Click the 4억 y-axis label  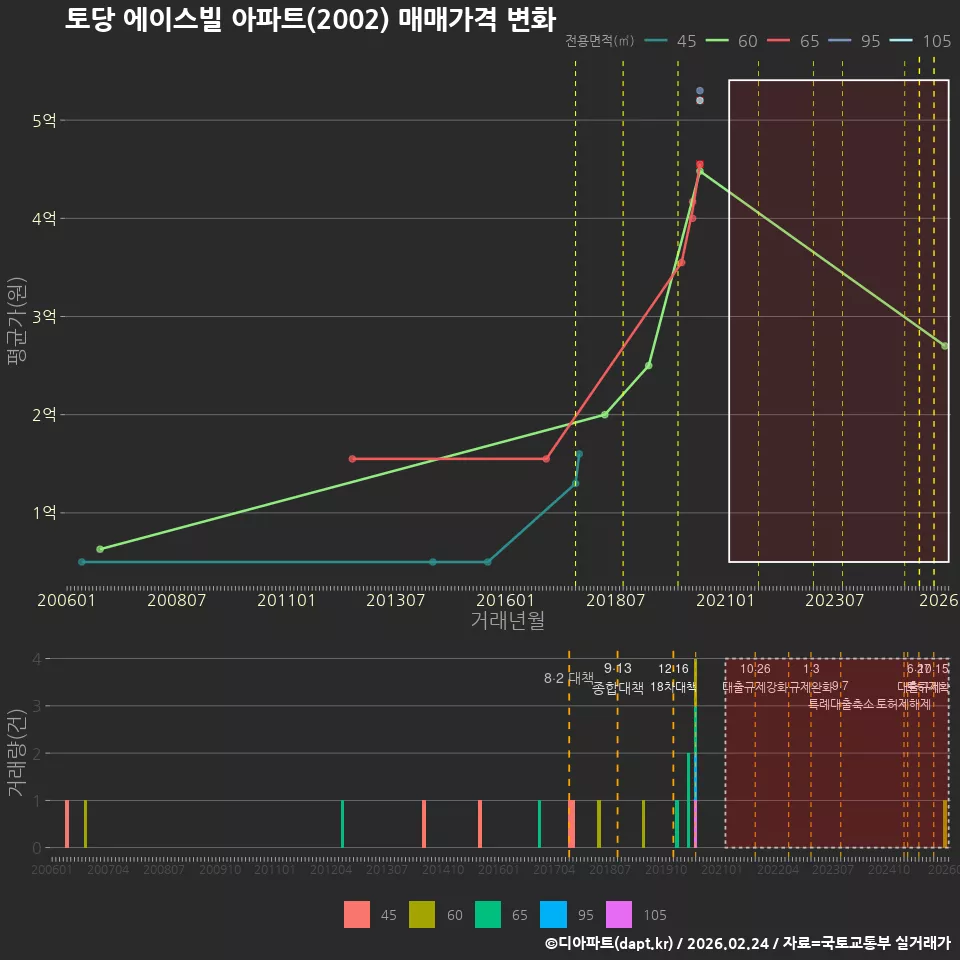tap(44, 219)
